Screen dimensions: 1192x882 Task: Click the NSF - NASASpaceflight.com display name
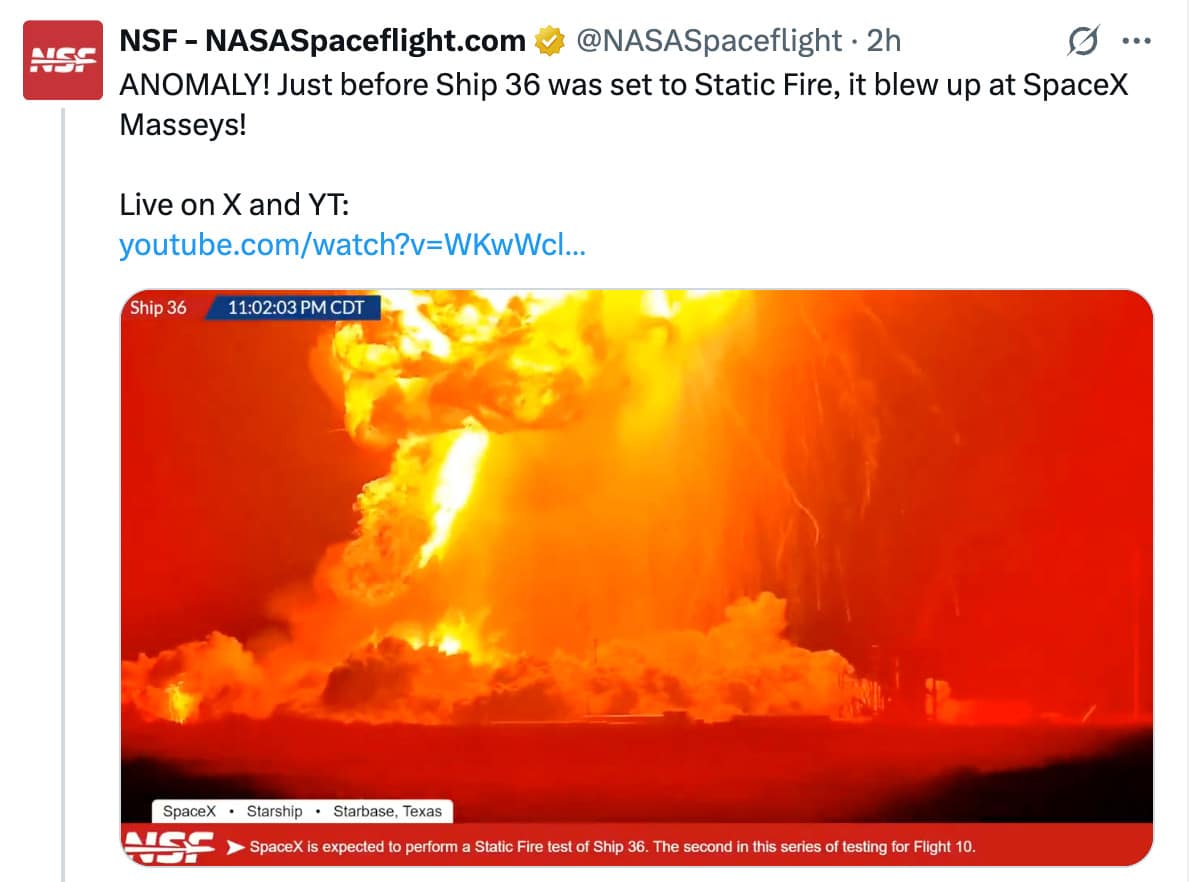pyautogui.click(x=322, y=40)
